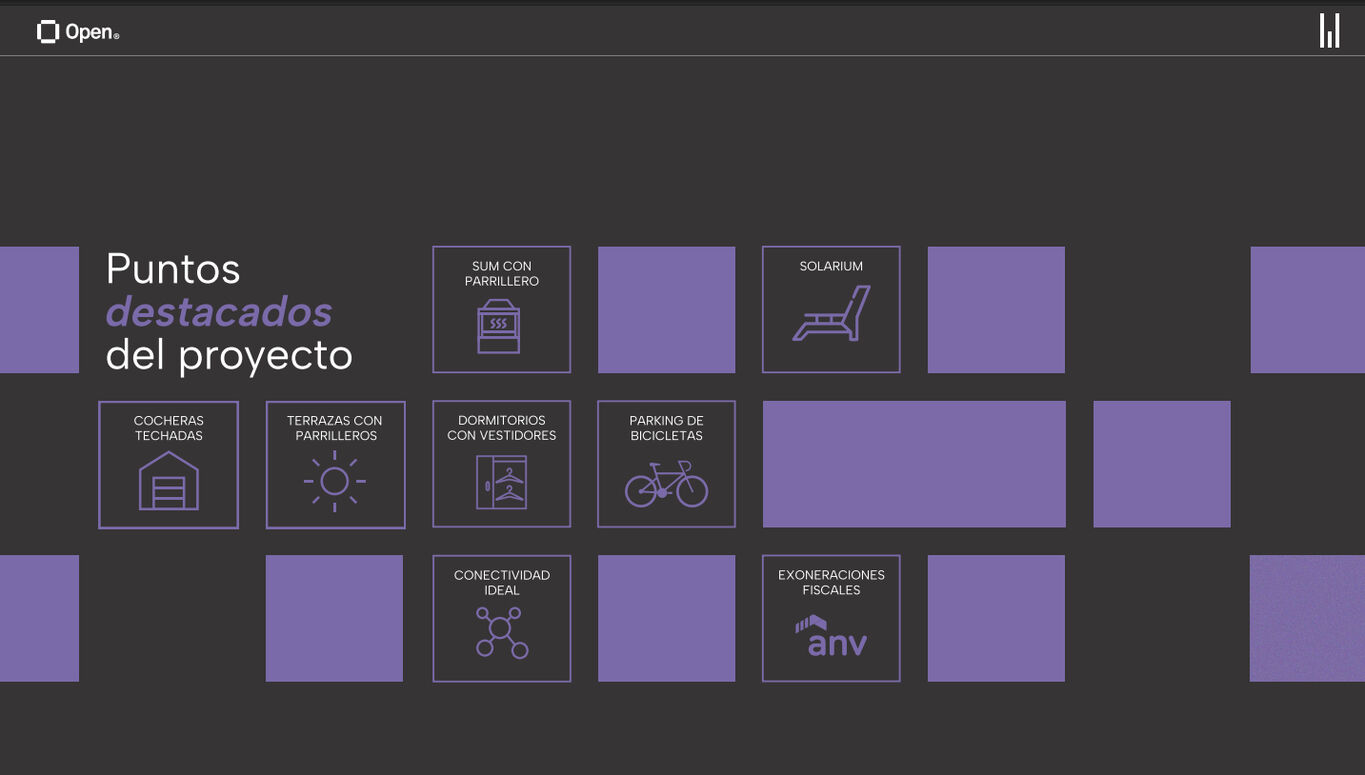The height and width of the screenshot is (775, 1365).
Task: Click the garage icon for Cocheras Techadas
Action: [168, 481]
